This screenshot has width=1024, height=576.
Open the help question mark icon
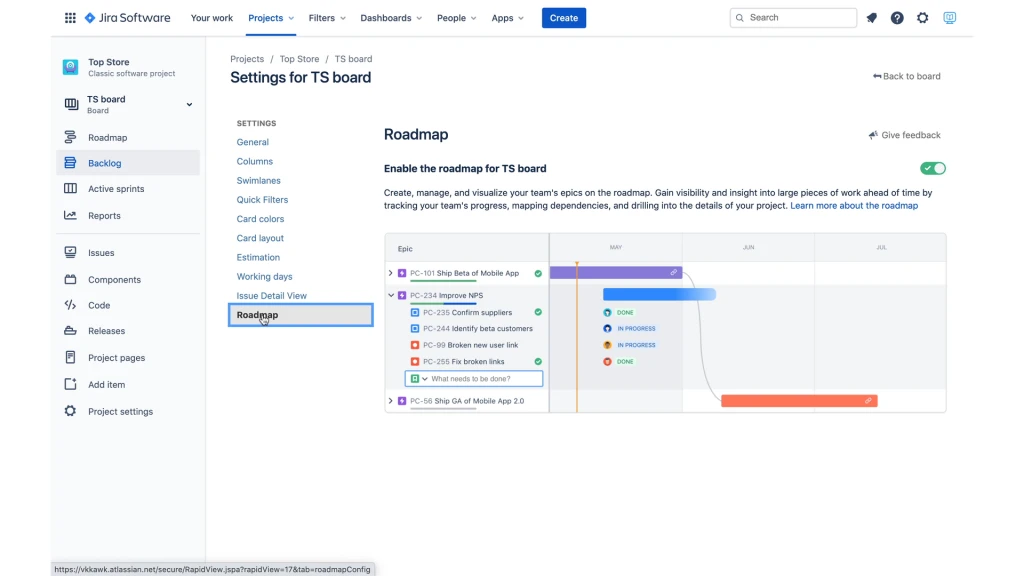[897, 18]
